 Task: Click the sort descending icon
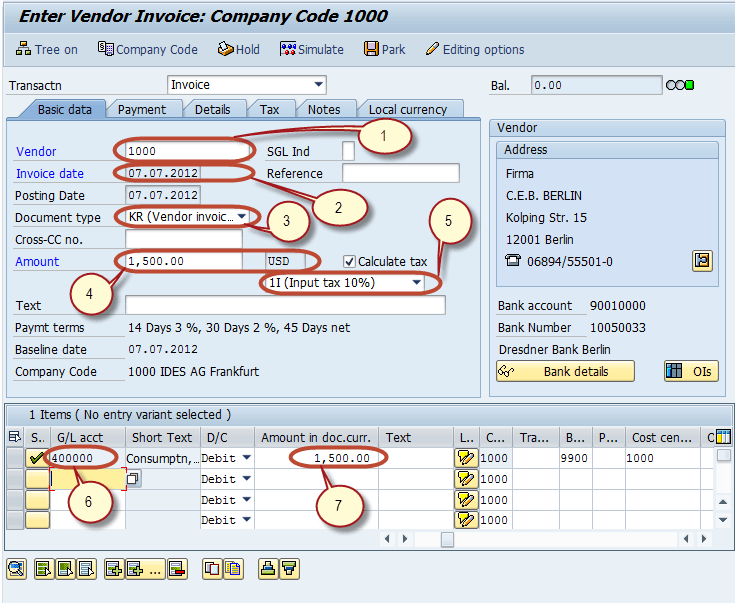288,569
